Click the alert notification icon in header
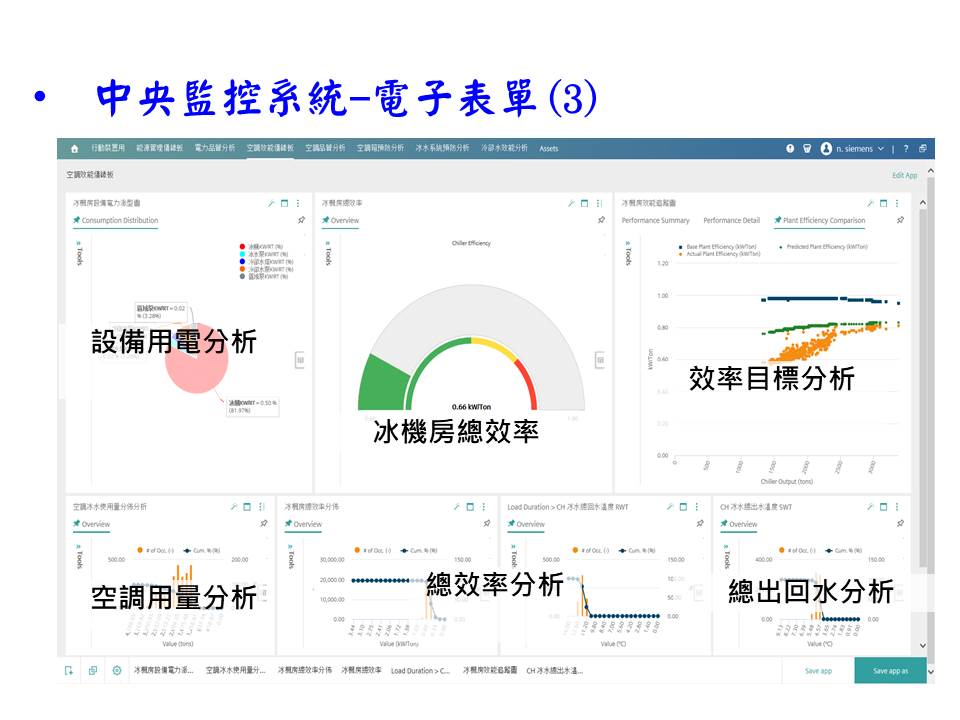Viewport: 960px width, 720px height. pos(790,148)
